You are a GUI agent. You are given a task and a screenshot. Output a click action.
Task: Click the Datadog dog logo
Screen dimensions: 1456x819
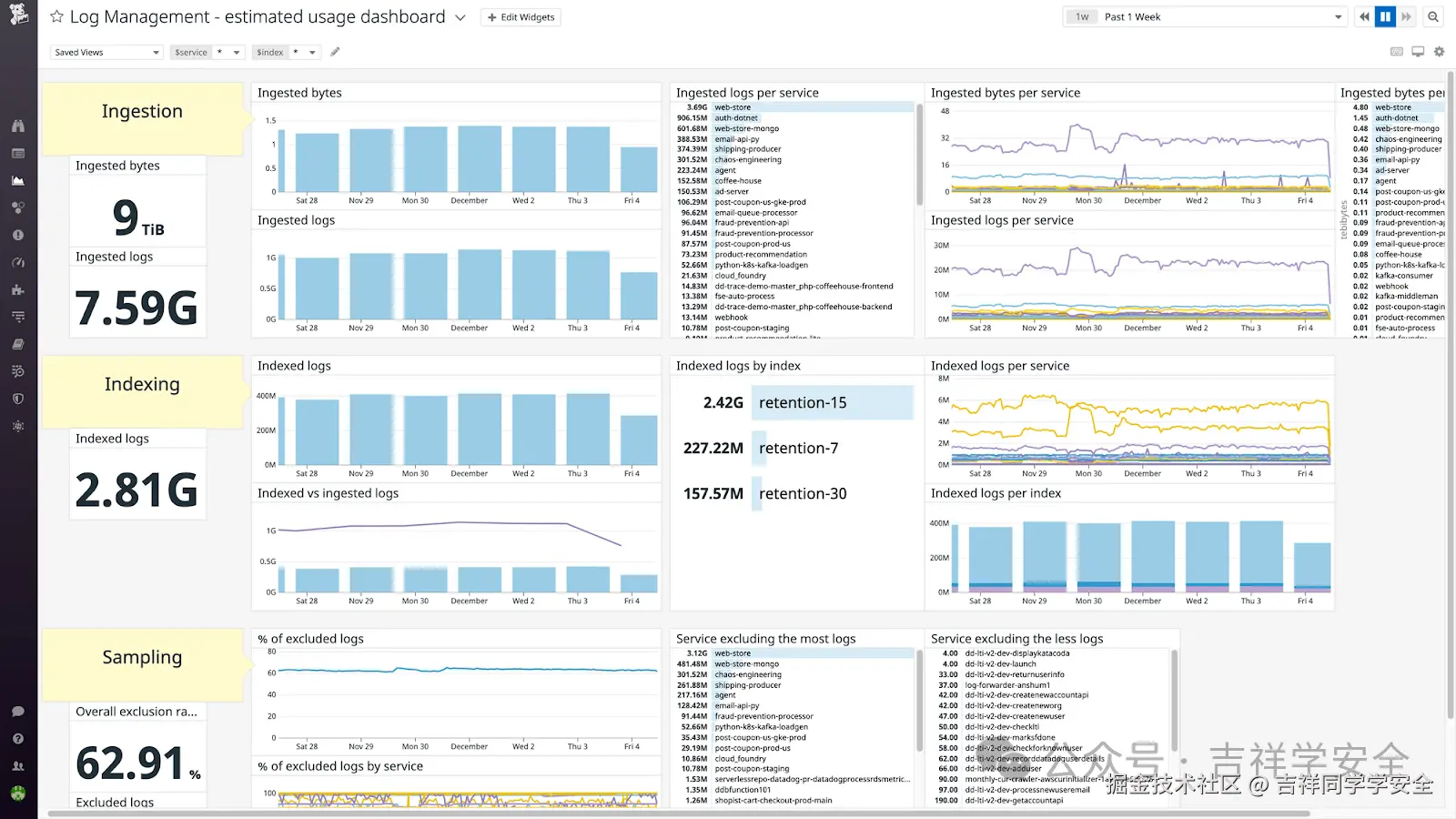click(18, 15)
